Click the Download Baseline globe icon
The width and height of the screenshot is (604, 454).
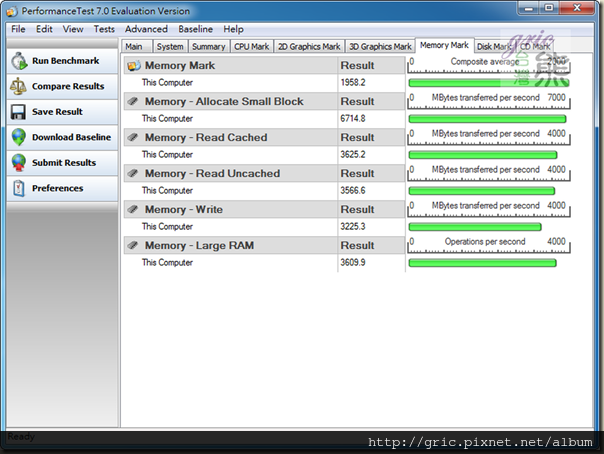coord(18,137)
